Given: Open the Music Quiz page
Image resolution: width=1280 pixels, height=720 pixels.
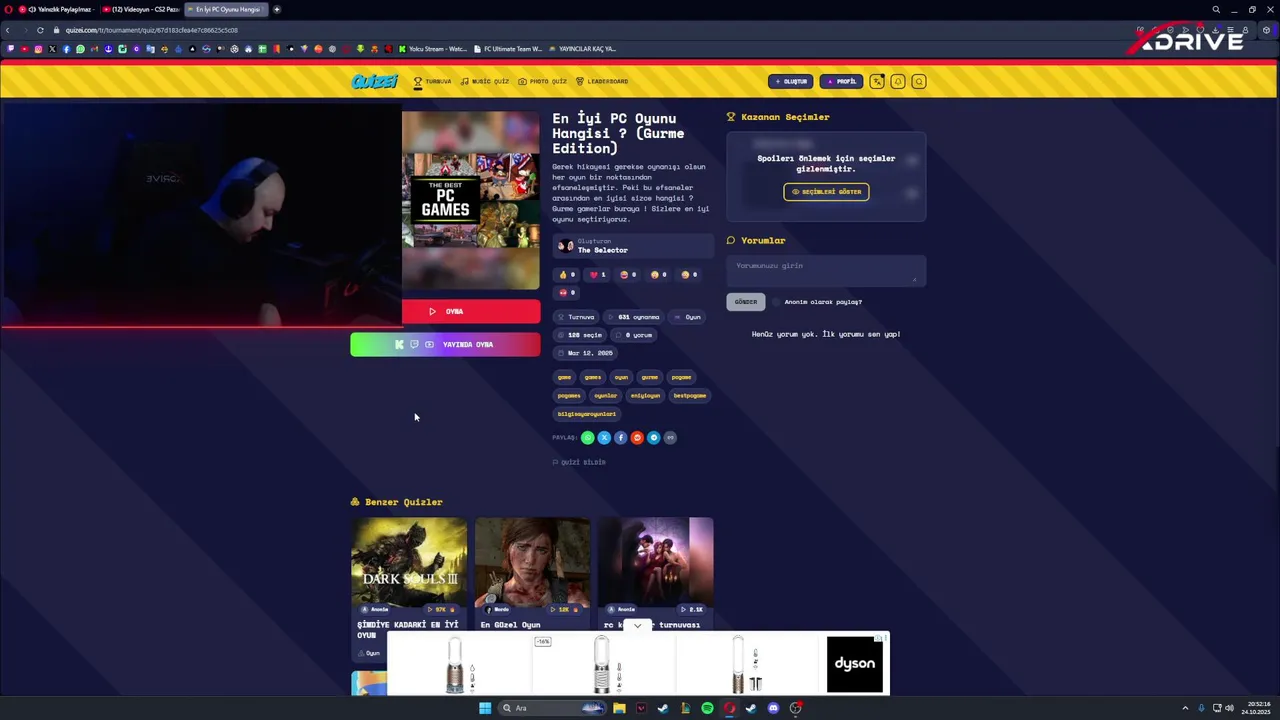Looking at the screenshot, I should coord(485,82).
